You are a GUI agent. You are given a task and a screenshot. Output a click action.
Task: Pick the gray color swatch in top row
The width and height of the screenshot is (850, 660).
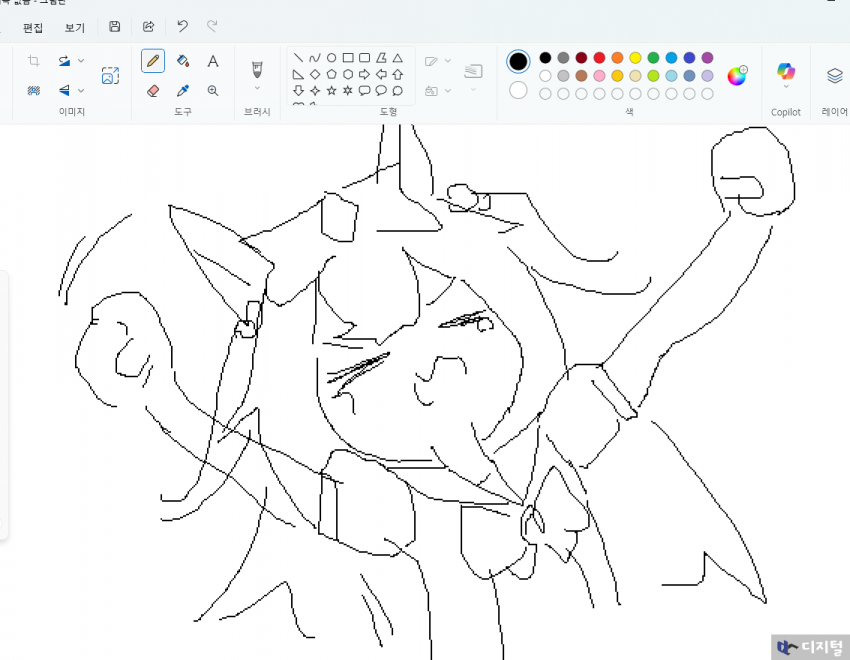563,57
